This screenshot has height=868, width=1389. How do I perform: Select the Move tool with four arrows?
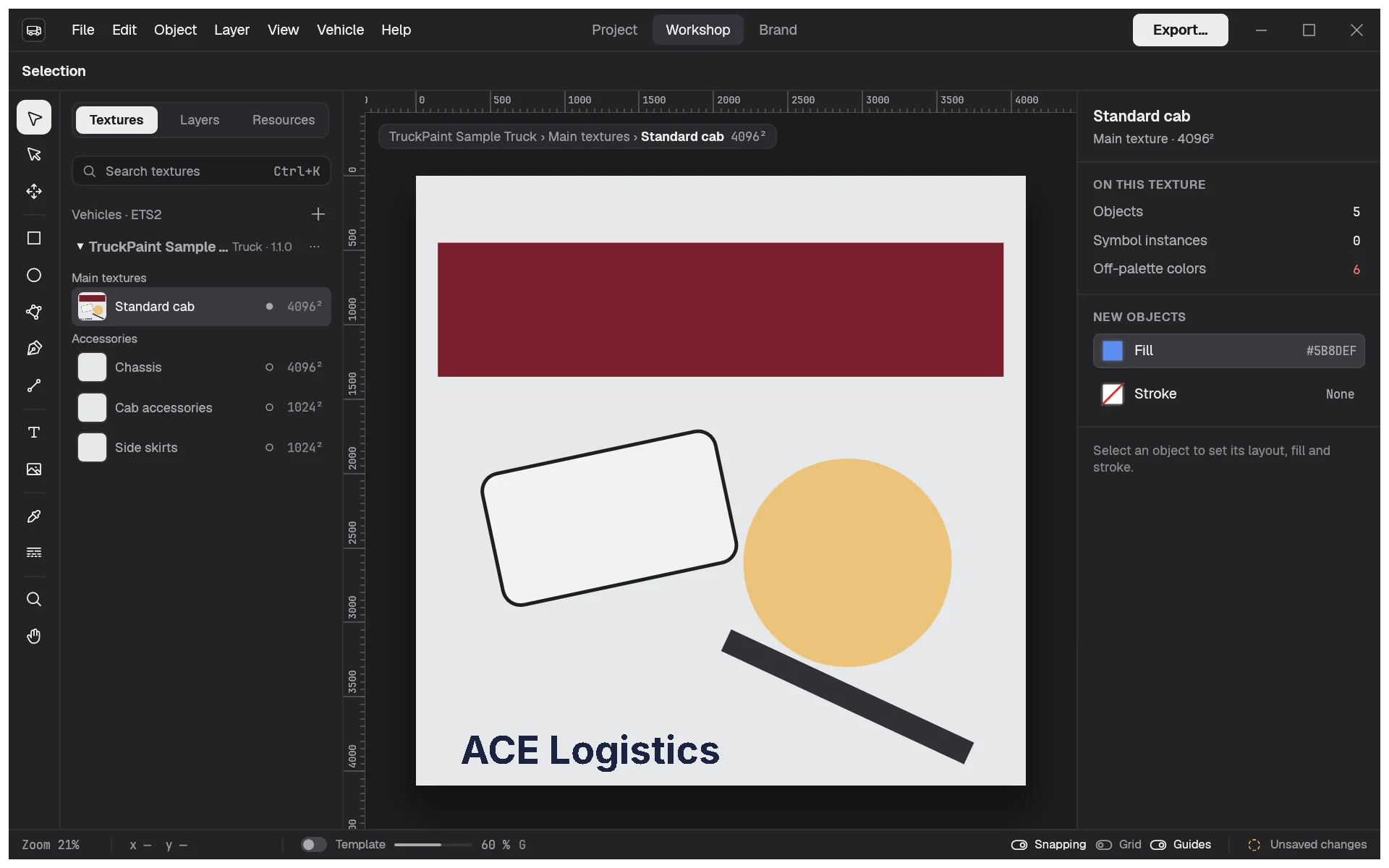tap(34, 191)
